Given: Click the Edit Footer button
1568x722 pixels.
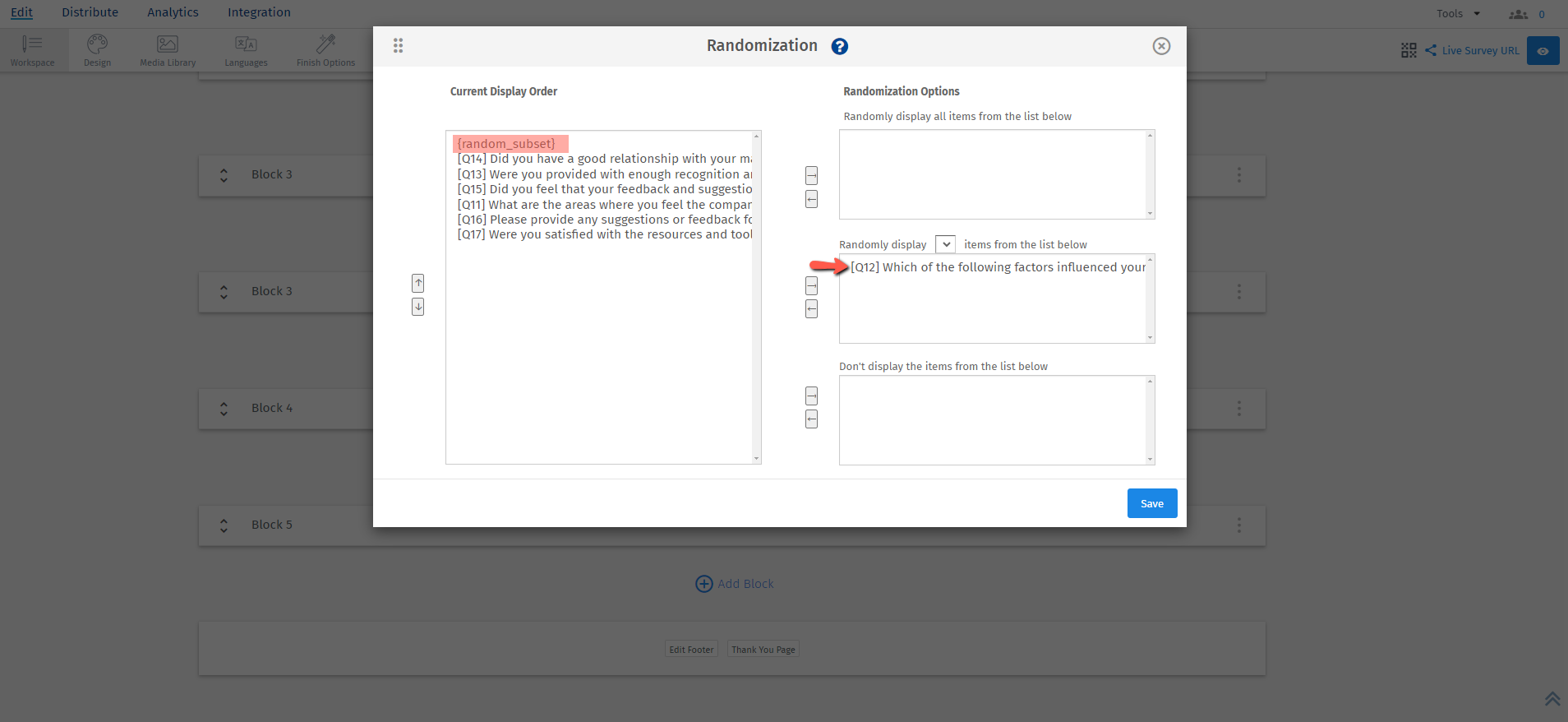Looking at the screenshot, I should pos(691,650).
